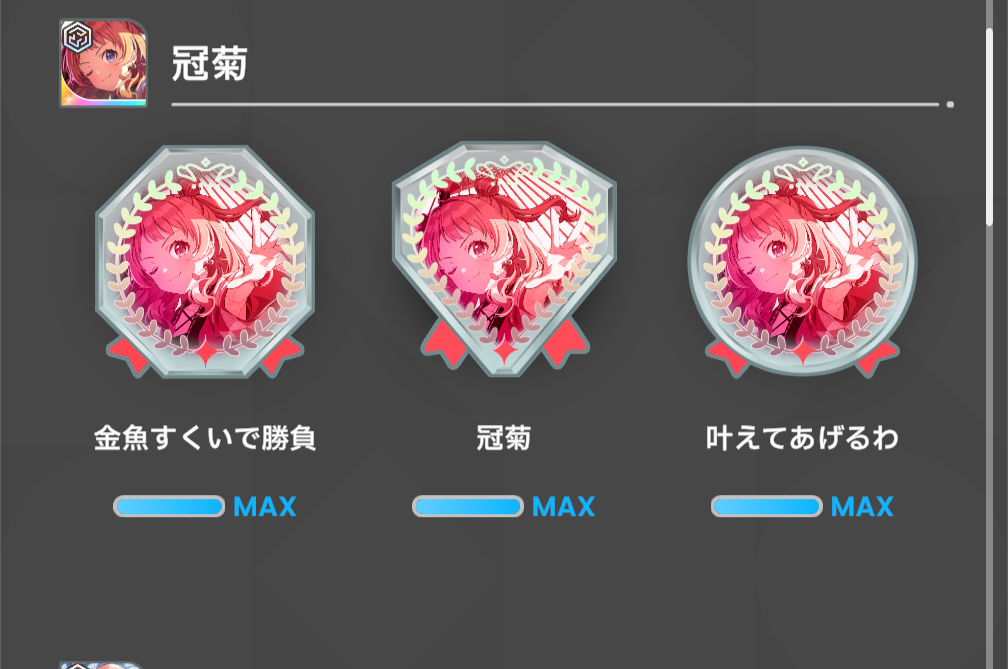Click the 叶えてあげるわ label
Screen dimensions: 1008x669
[x=802, y=438]
